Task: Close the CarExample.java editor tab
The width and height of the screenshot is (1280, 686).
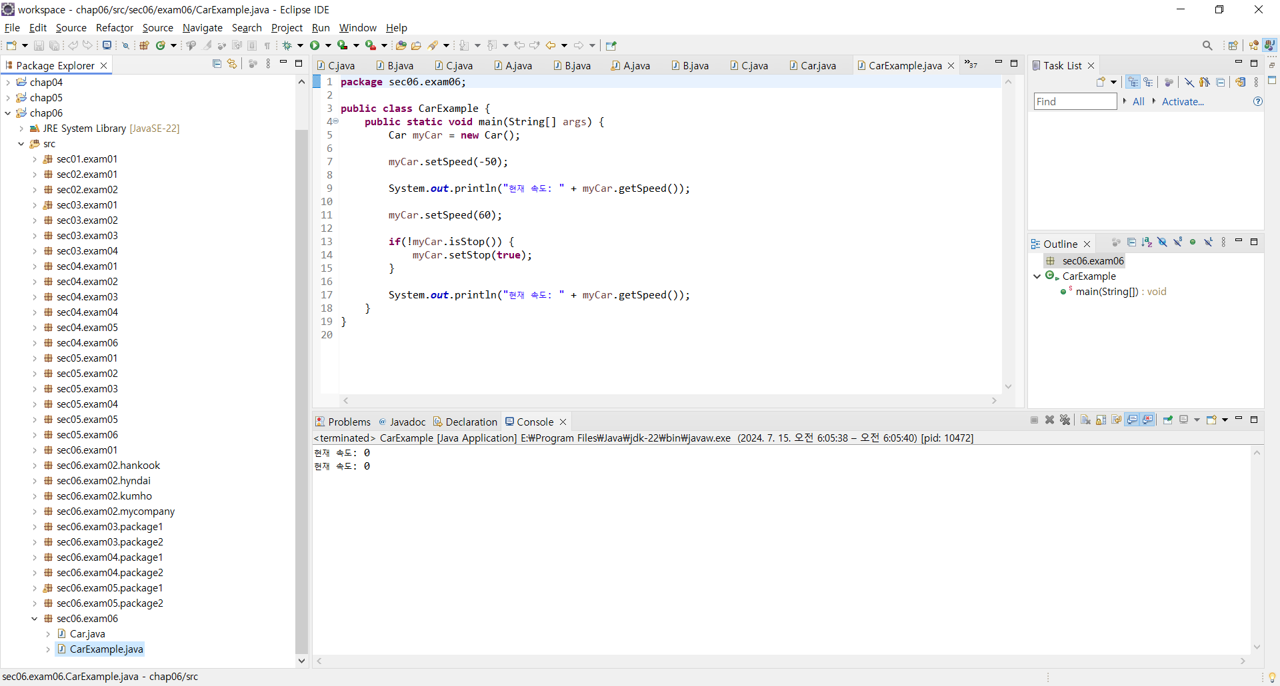Action: 951,65
